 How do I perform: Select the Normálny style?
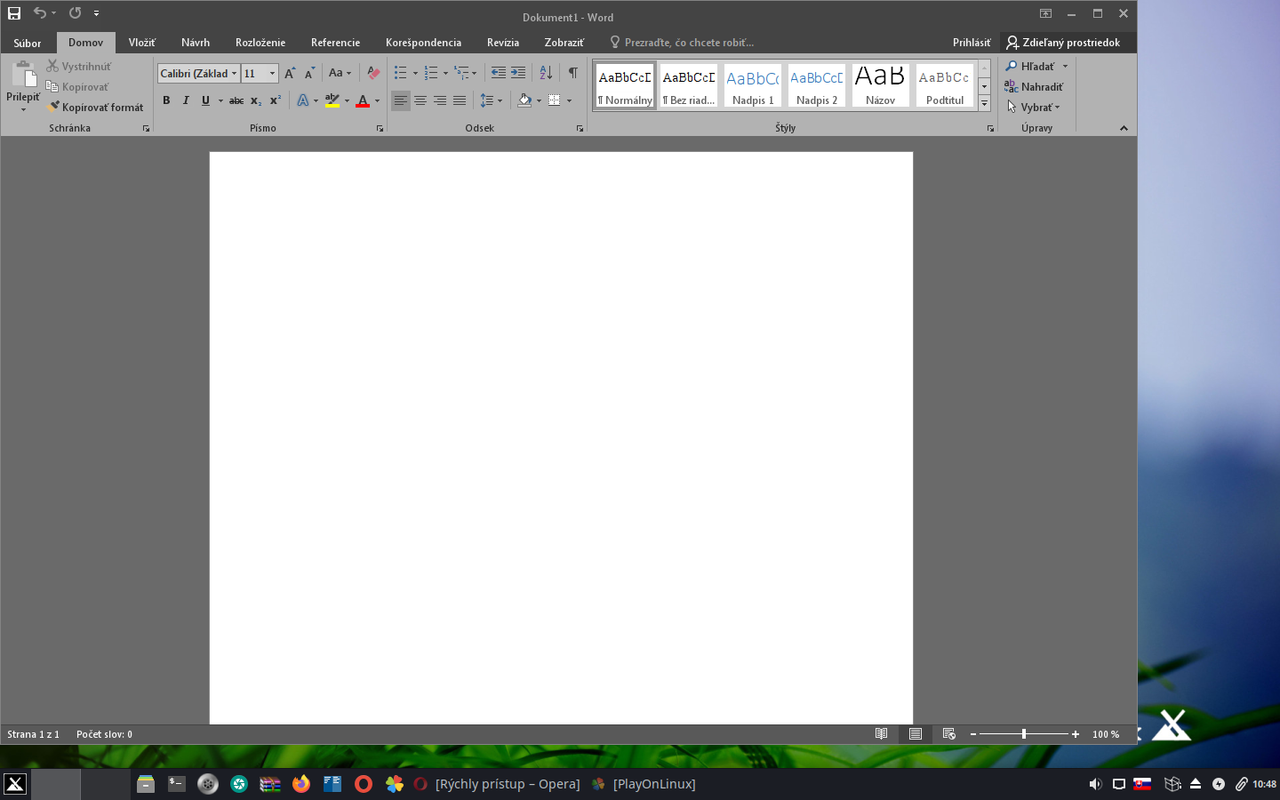coord(625,85)
